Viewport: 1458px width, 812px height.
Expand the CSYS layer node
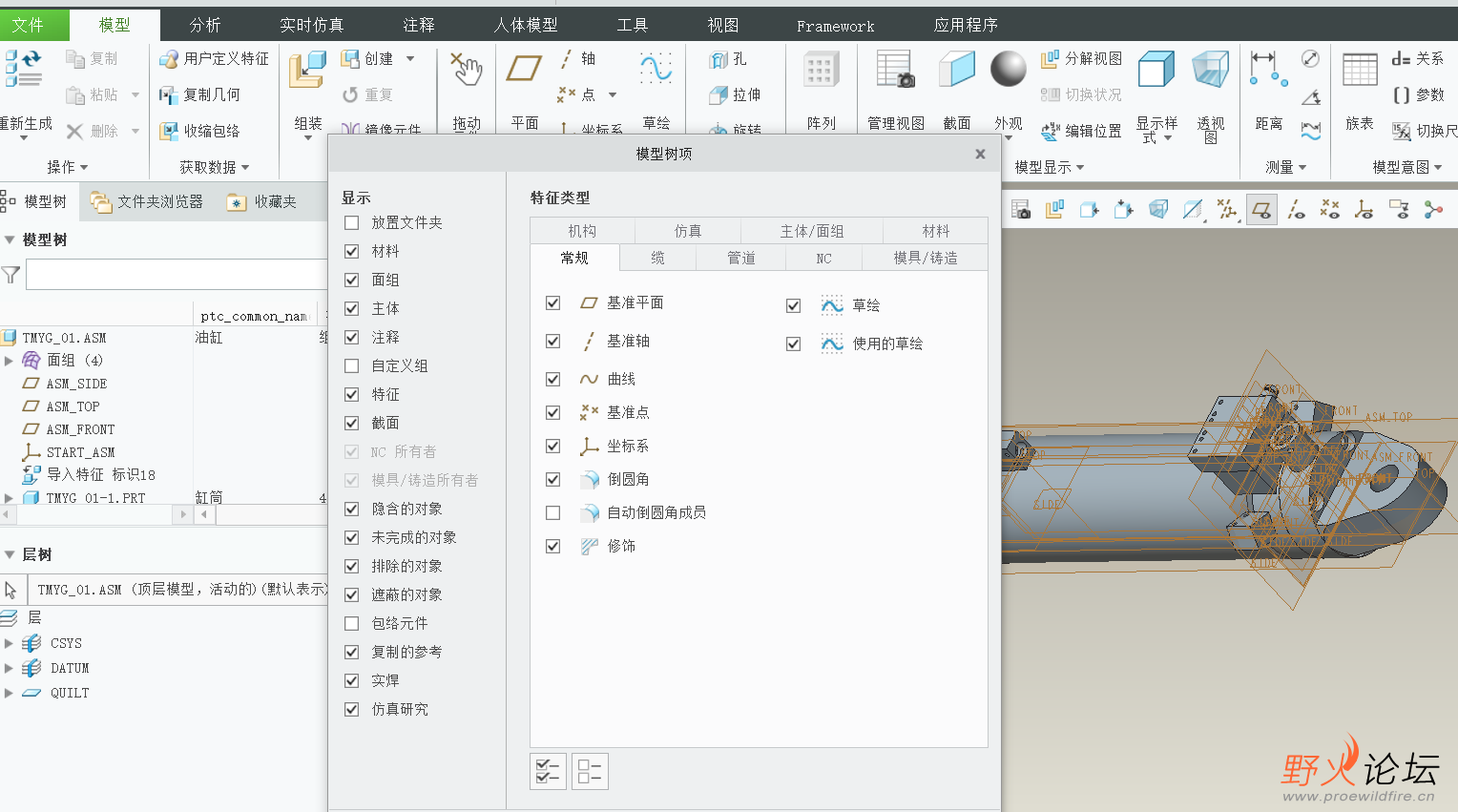pyautogui.click(x=9, y=643)
